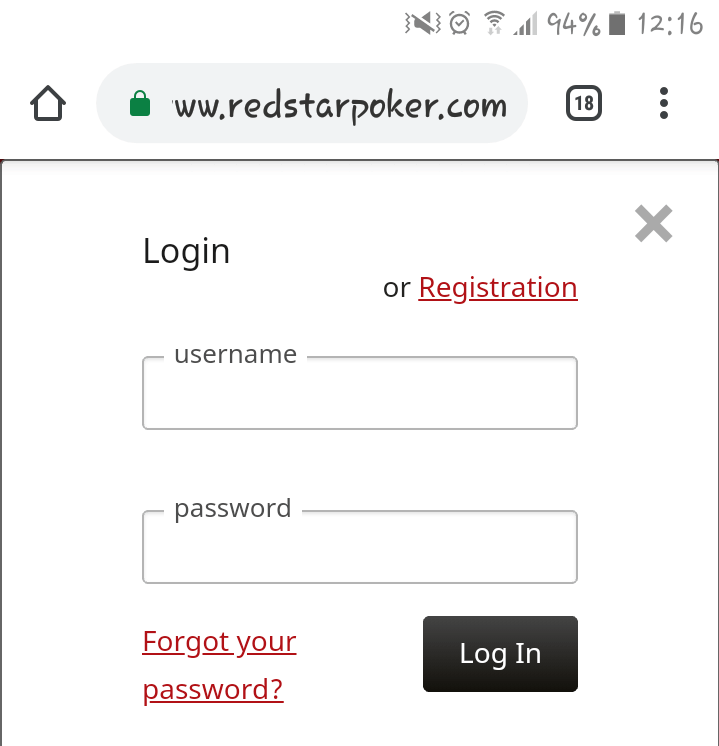The height and width of the screenshot is (746, 719).
Task: Tap the redstarpoker.com address bar
Action: 312,103
